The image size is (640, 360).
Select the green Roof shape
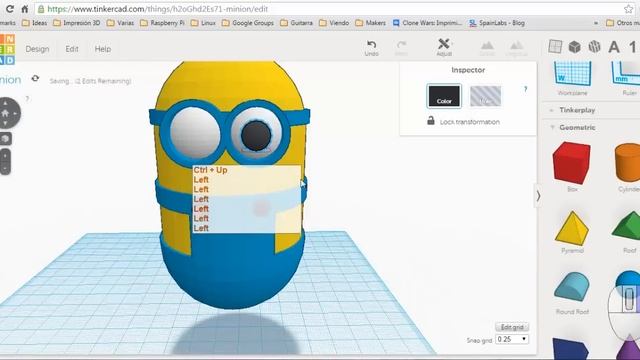626,225
